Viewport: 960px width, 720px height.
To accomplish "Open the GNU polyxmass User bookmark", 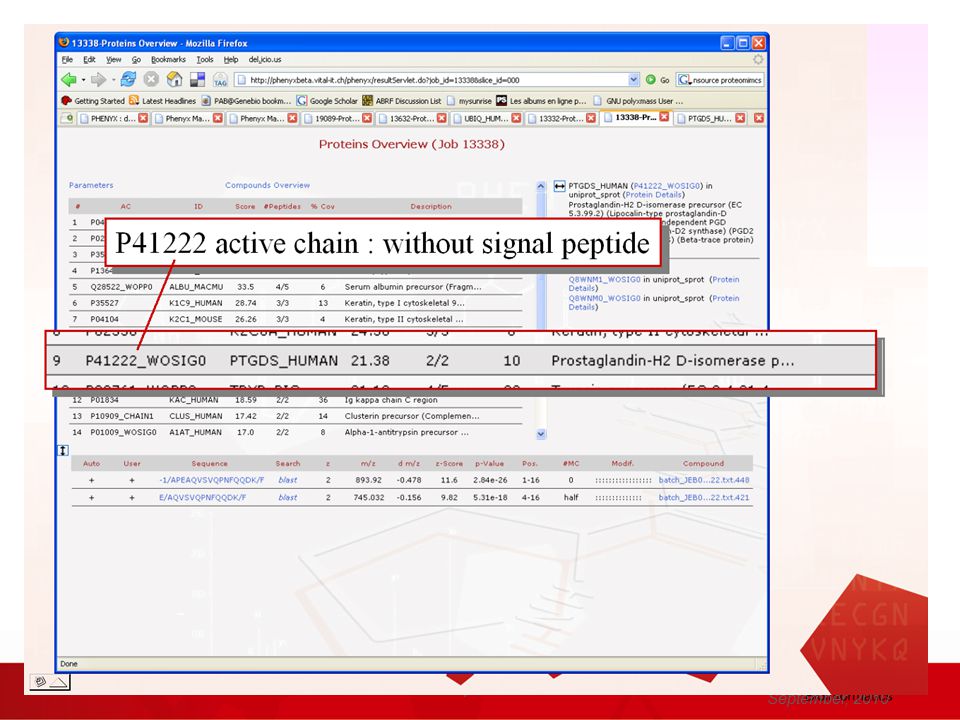I will (639, 101).
